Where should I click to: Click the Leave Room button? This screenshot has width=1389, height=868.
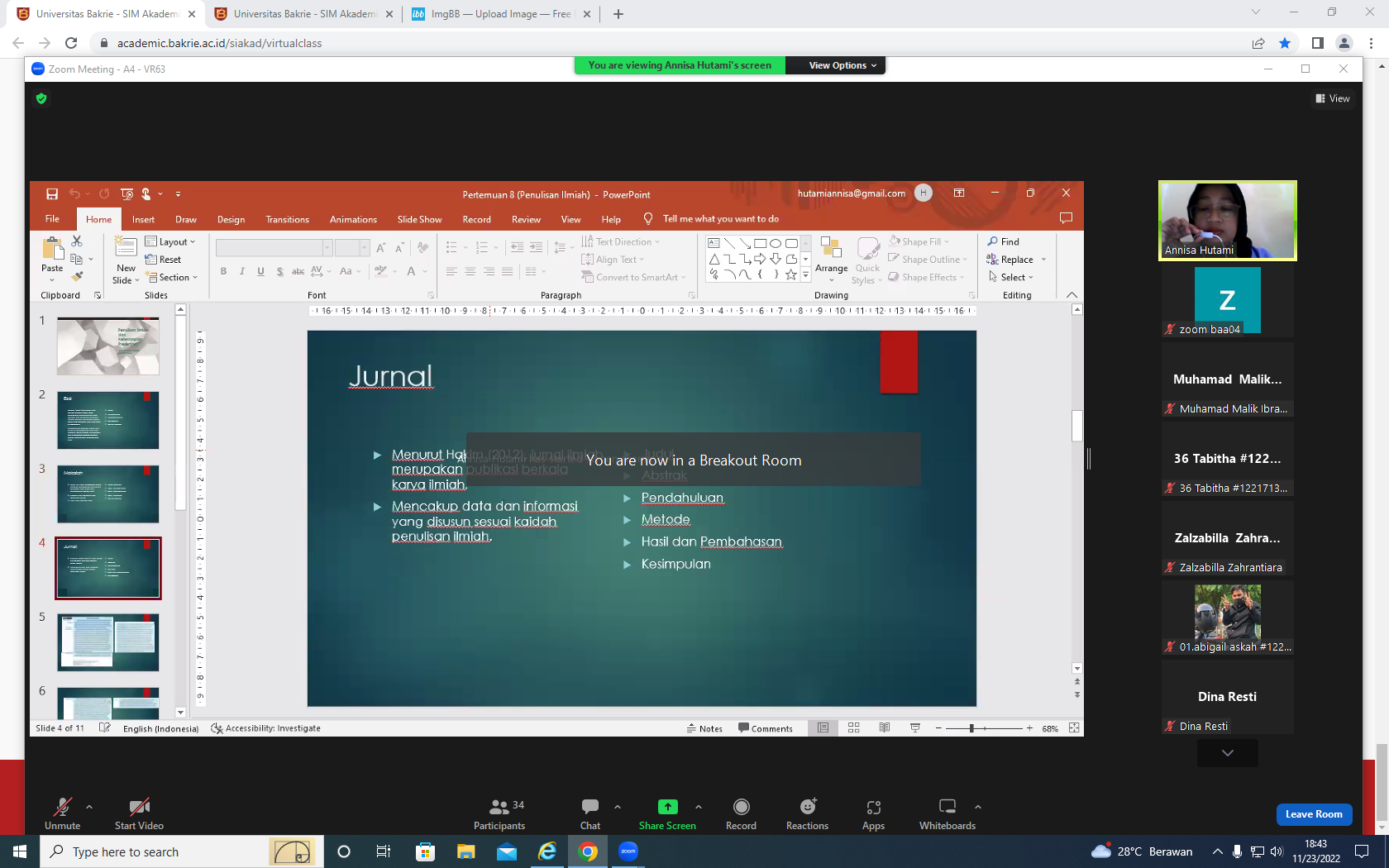point(1314,814)
